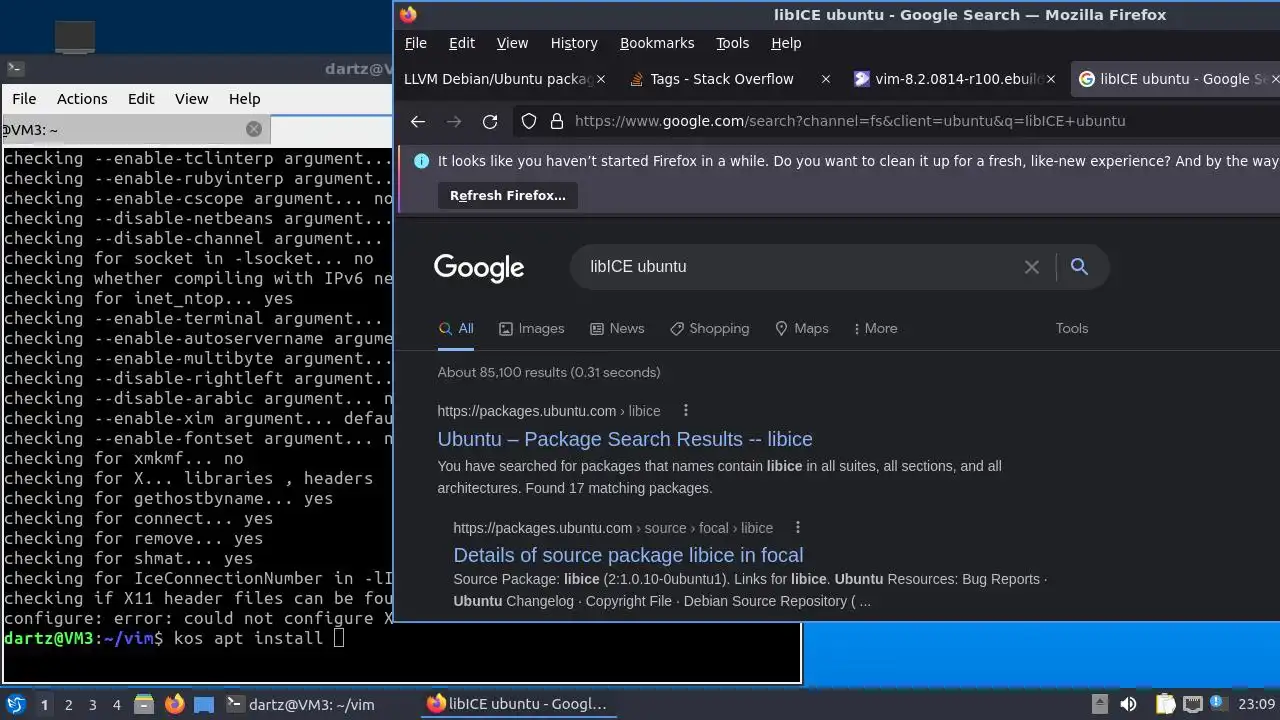This screenshot has height=720, width=1280.
Task: Open the tracking protection shield icon
Action: coord(529,121)
